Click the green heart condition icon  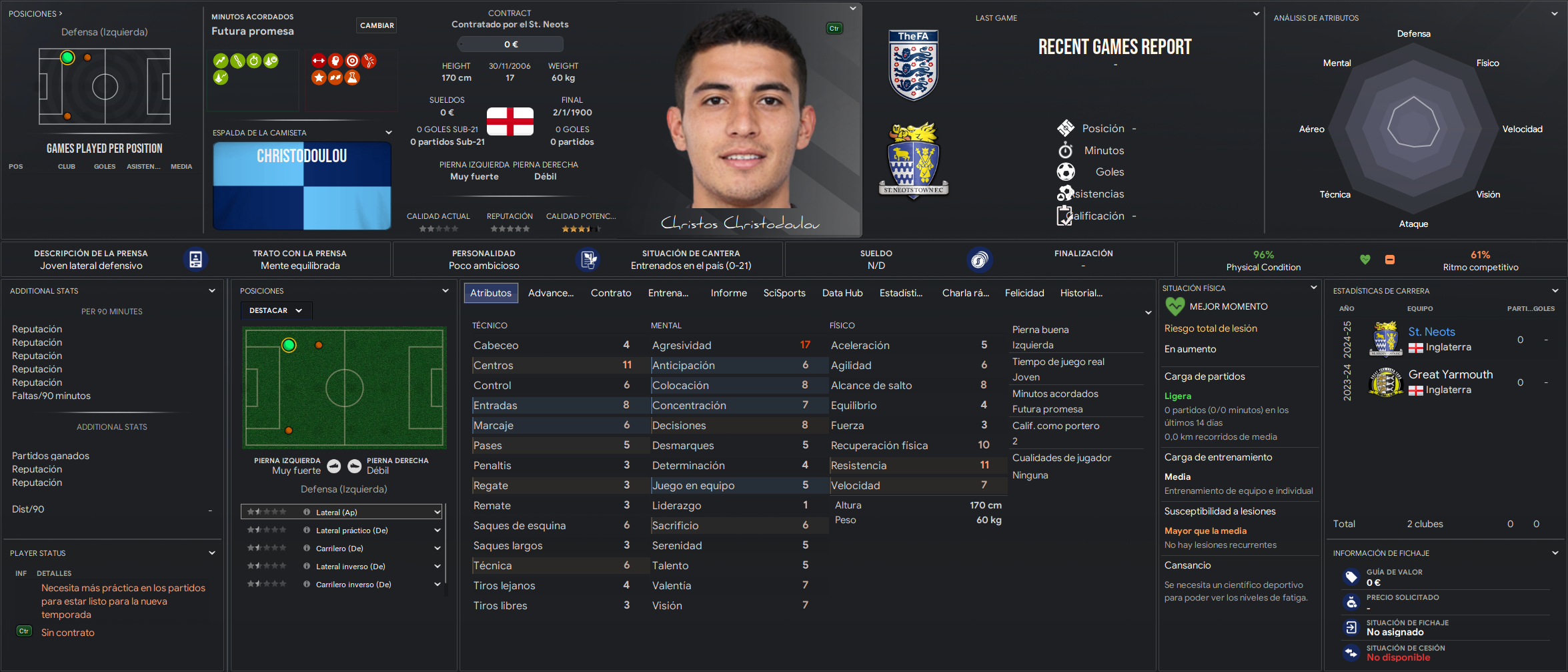1365,260
